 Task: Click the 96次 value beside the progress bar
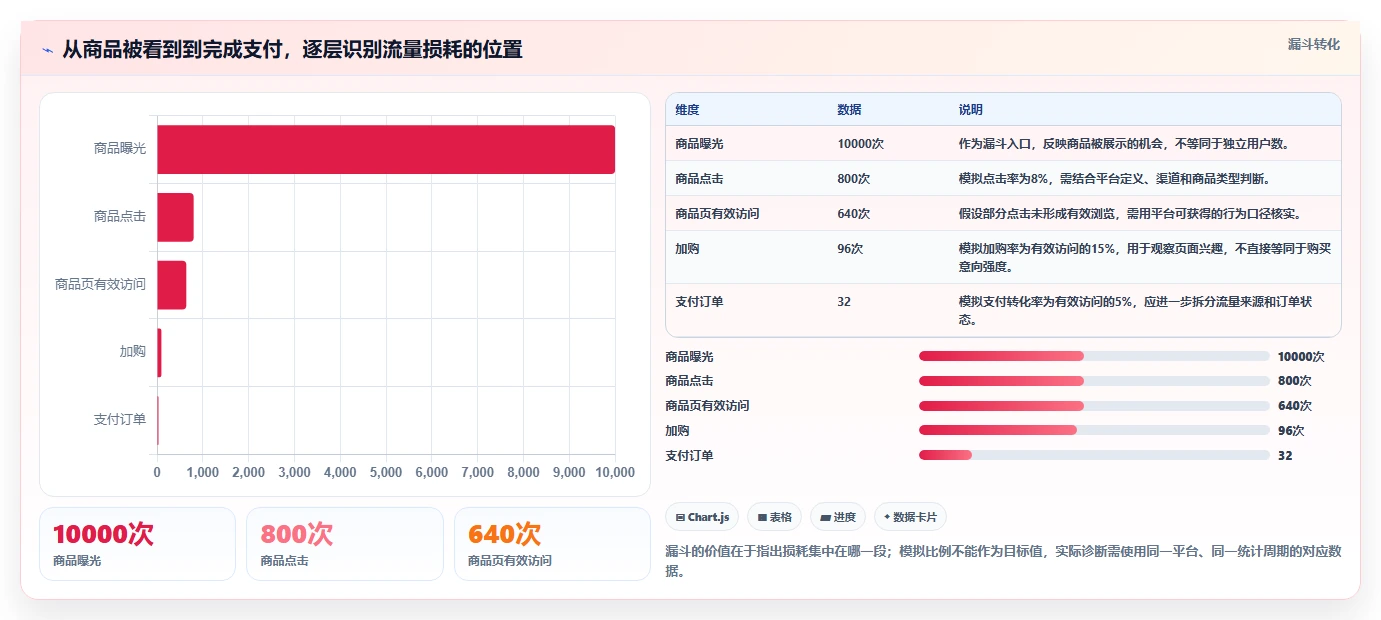[1291, 431]
